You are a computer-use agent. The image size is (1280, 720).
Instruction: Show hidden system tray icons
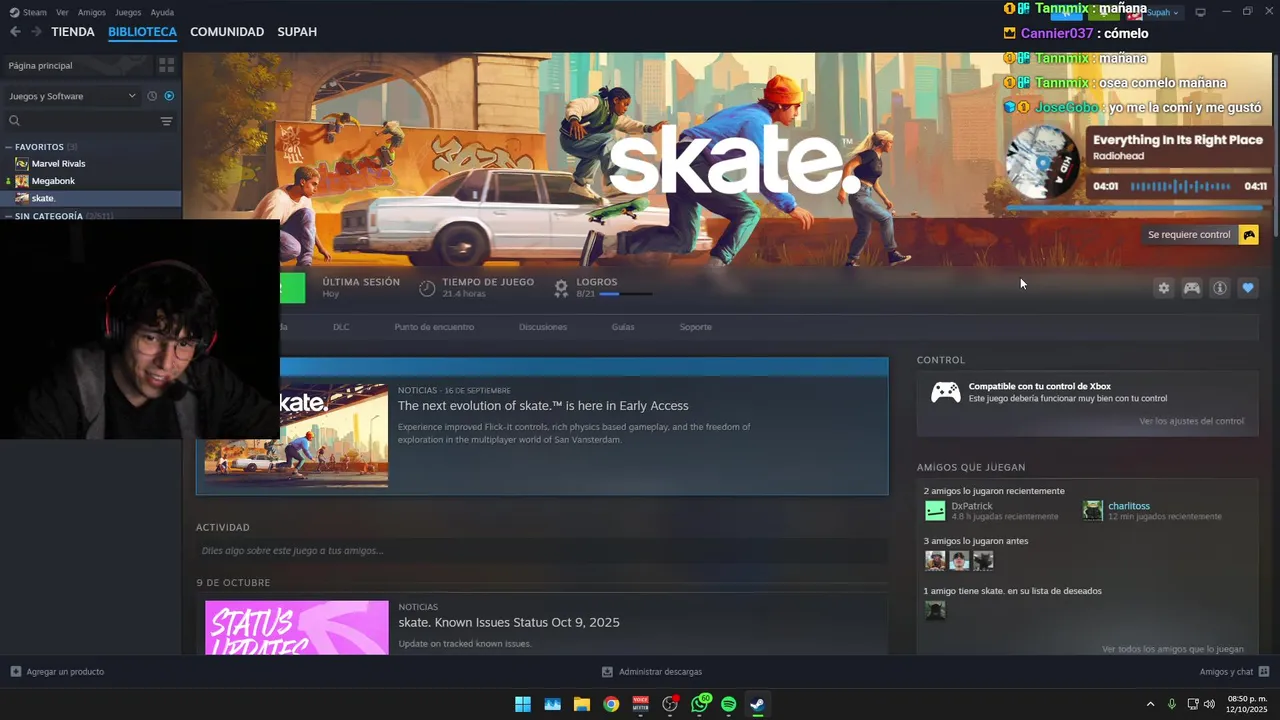(x=1150, y=704)
